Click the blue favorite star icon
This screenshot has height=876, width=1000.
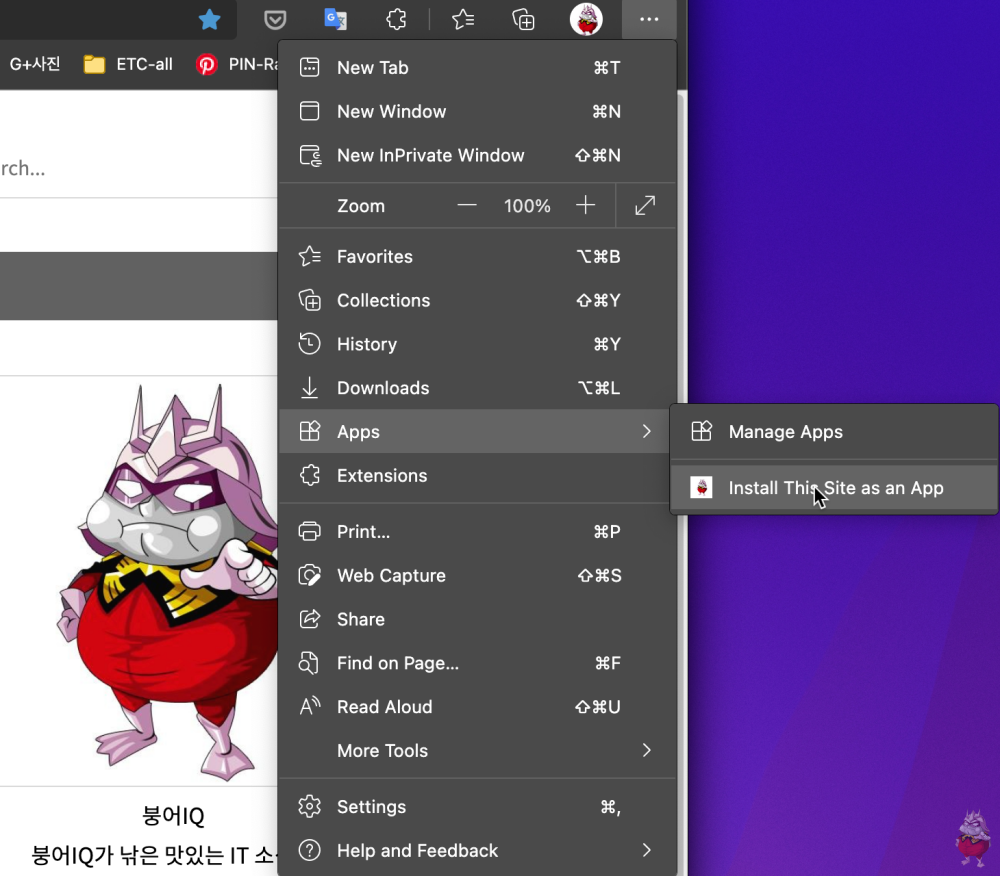[x=209, y=20]
